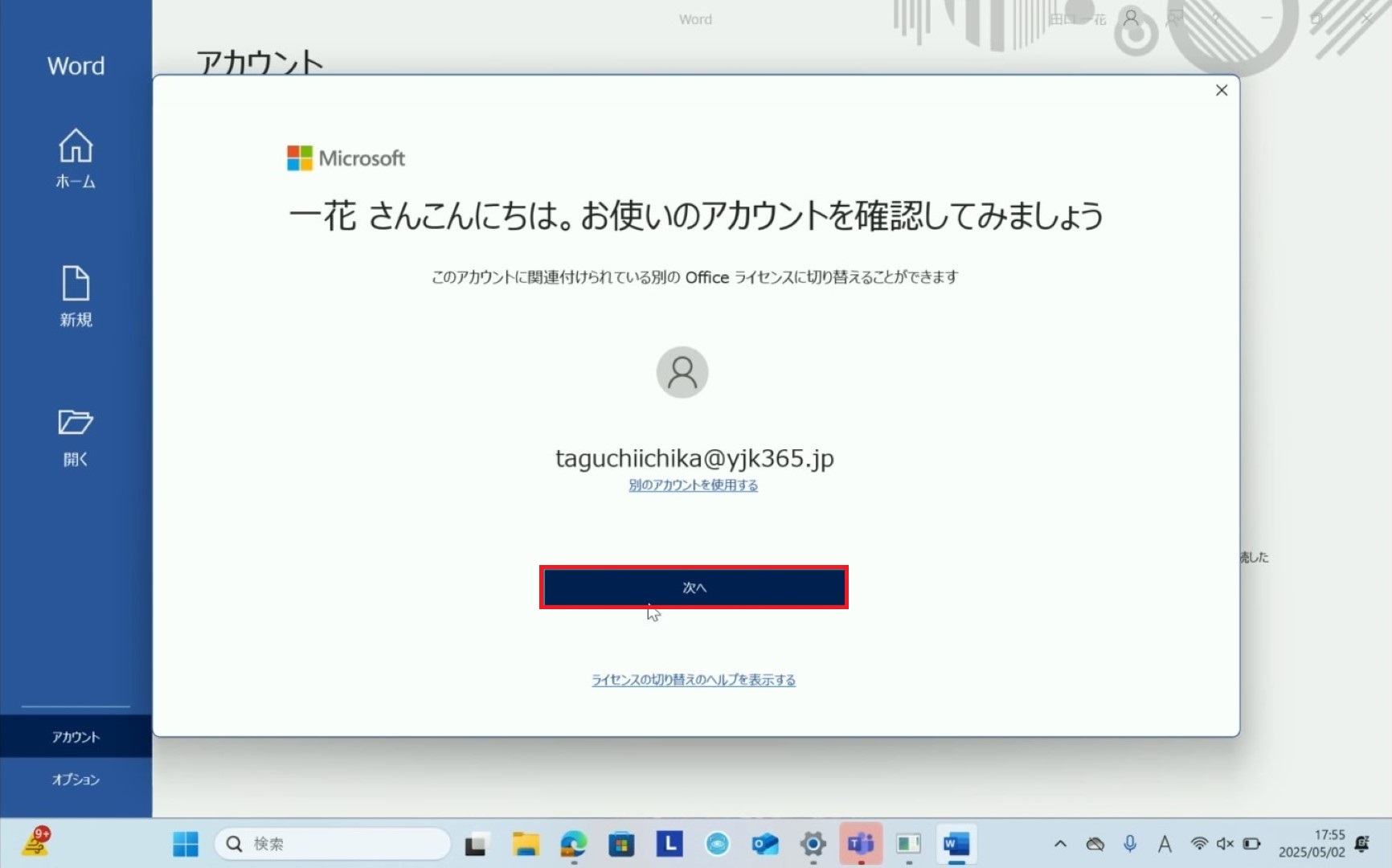
Task: Close the Microsoft account dialog
Action: (1221, 90)
